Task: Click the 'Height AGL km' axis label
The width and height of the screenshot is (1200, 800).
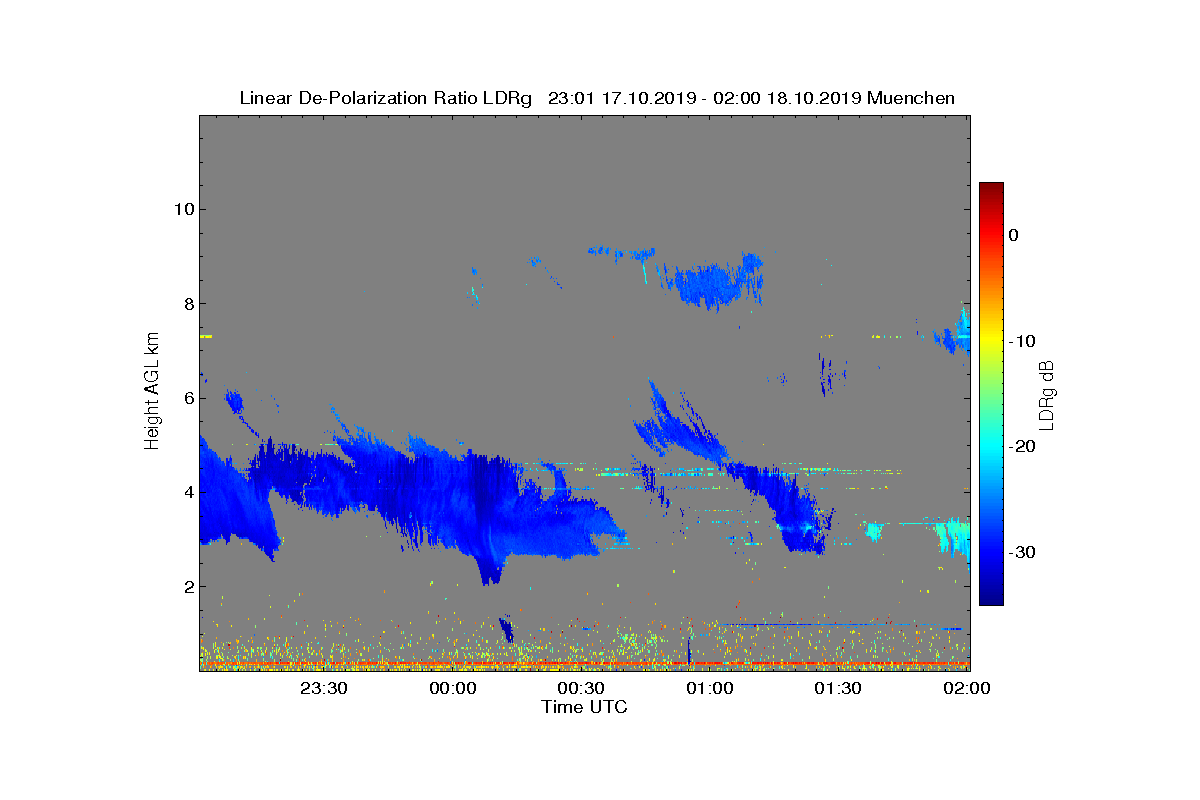Action: click(x=152, y=391)
